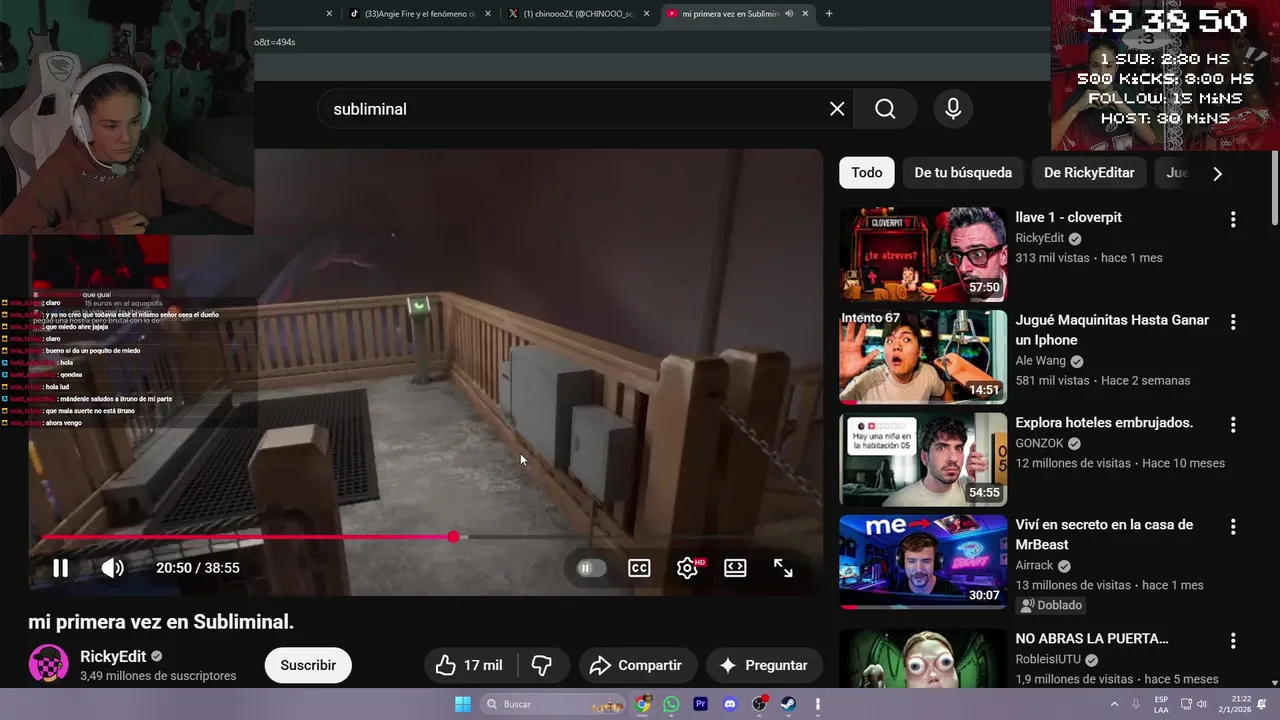The image size is (1280, 720).
Task: Open the 'RickyEdit' channel name under the video
Action: tap(113, 657)
